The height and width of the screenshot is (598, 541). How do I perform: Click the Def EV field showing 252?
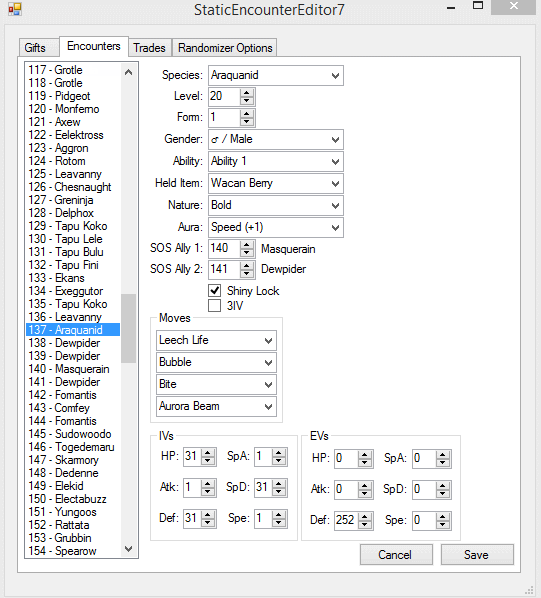pyautogui.click(x=347, y=520)
